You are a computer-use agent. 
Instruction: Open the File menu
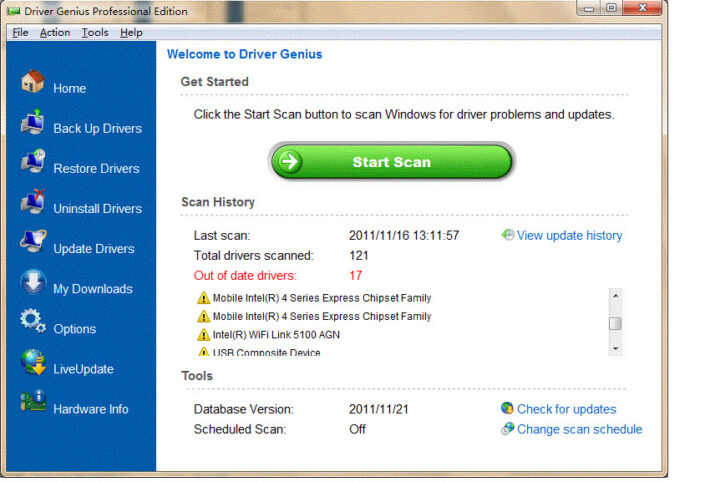pos(20,32)
